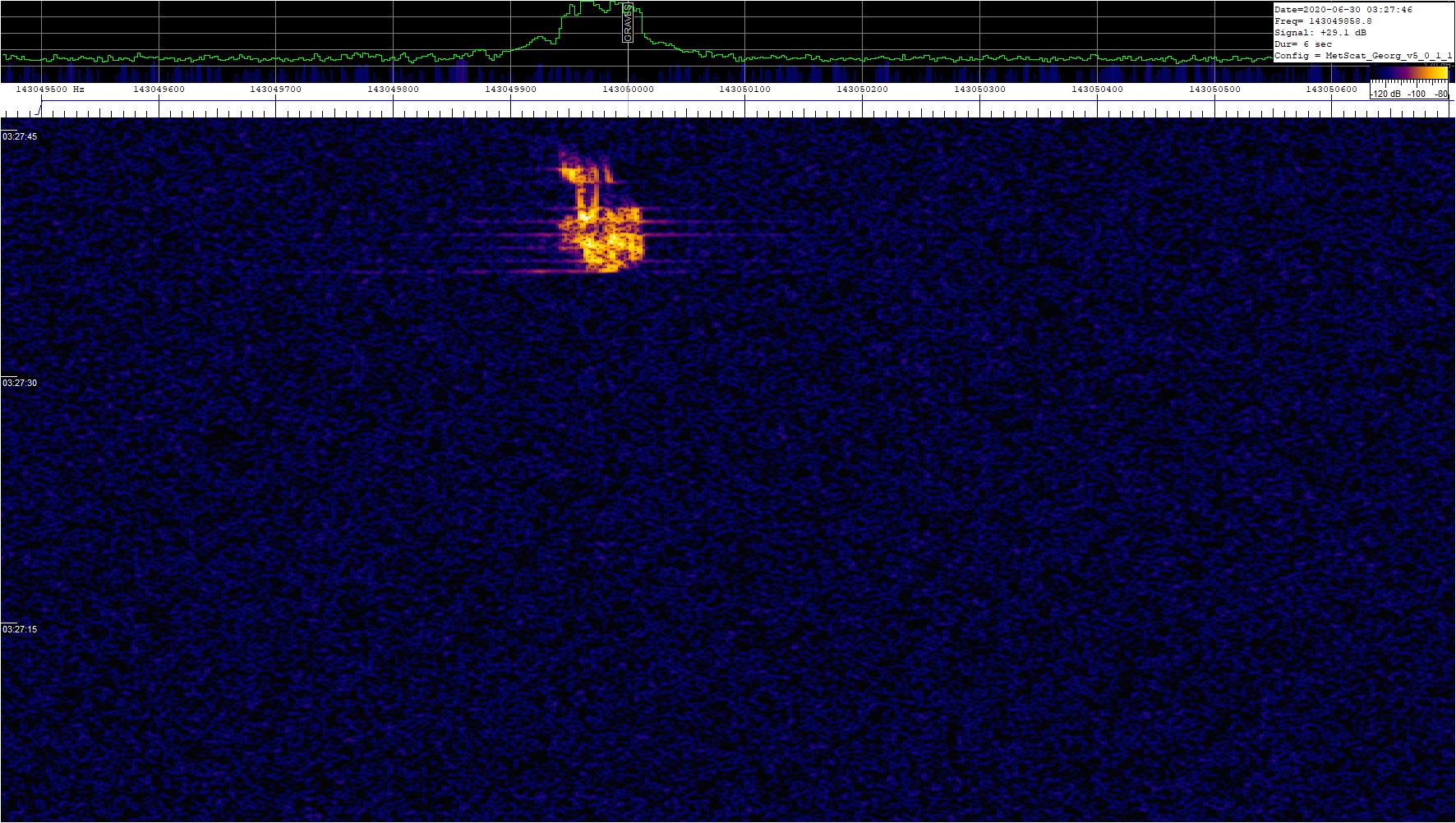
Task: Click the "Date=2020-06-30 03:27:46" info line
Action: [1343, 10]
